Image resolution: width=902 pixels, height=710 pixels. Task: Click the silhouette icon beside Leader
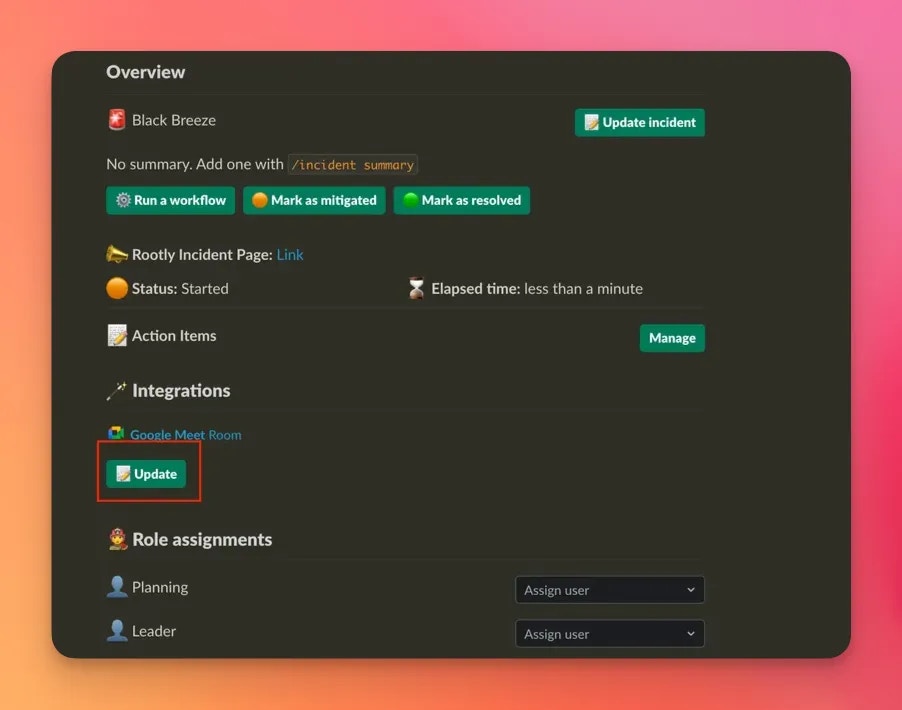(x=117, y=631)
